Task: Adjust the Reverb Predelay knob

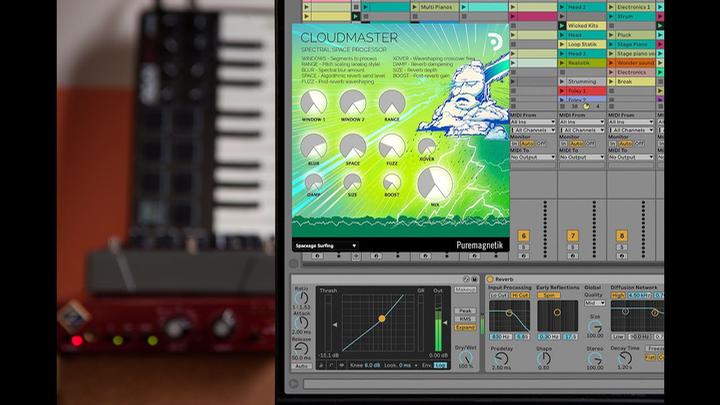Action: click(501, 359)
